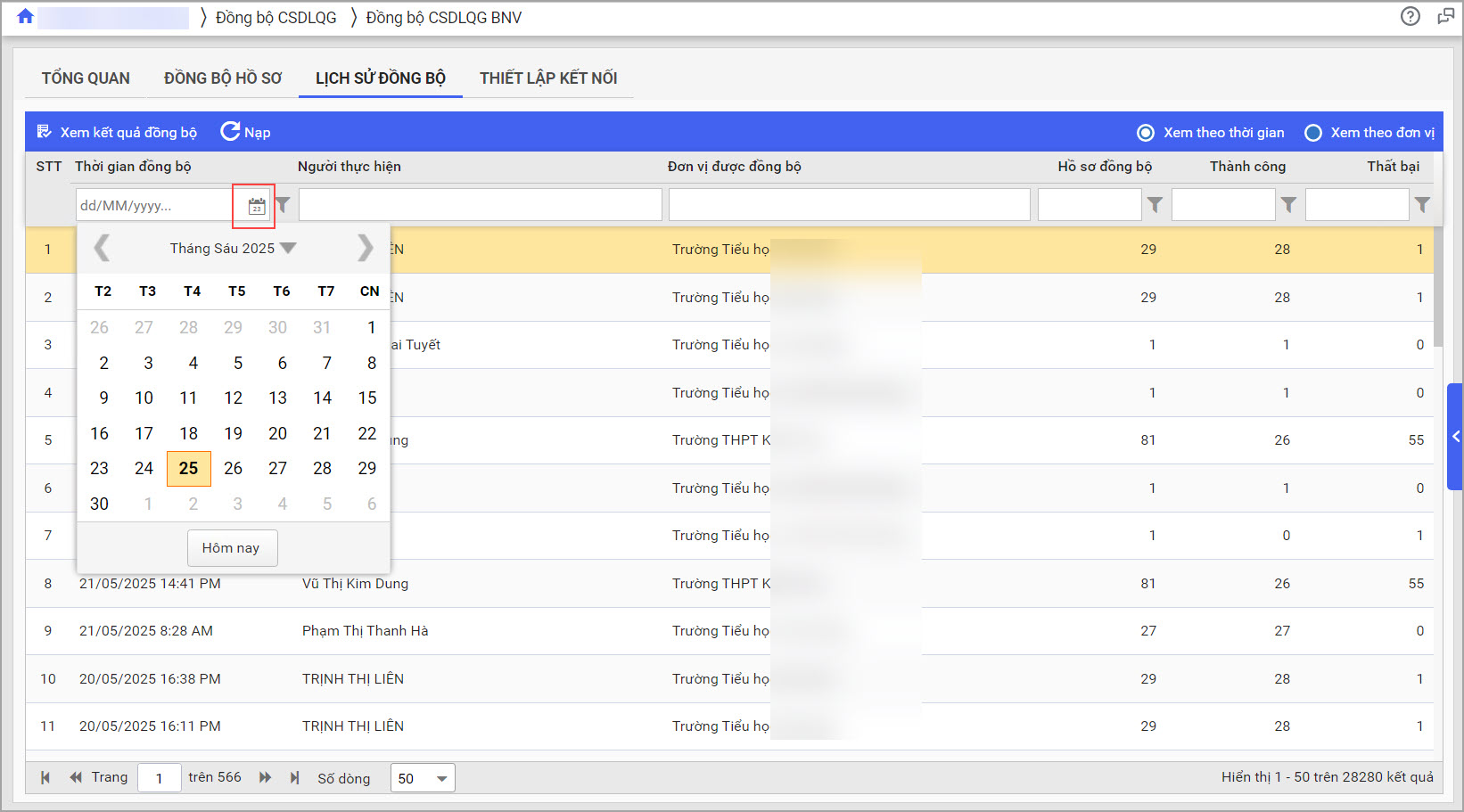The image size is (1464, 812).
Task: Open the help question mark icon
Action: click(x=1410, y=16)
